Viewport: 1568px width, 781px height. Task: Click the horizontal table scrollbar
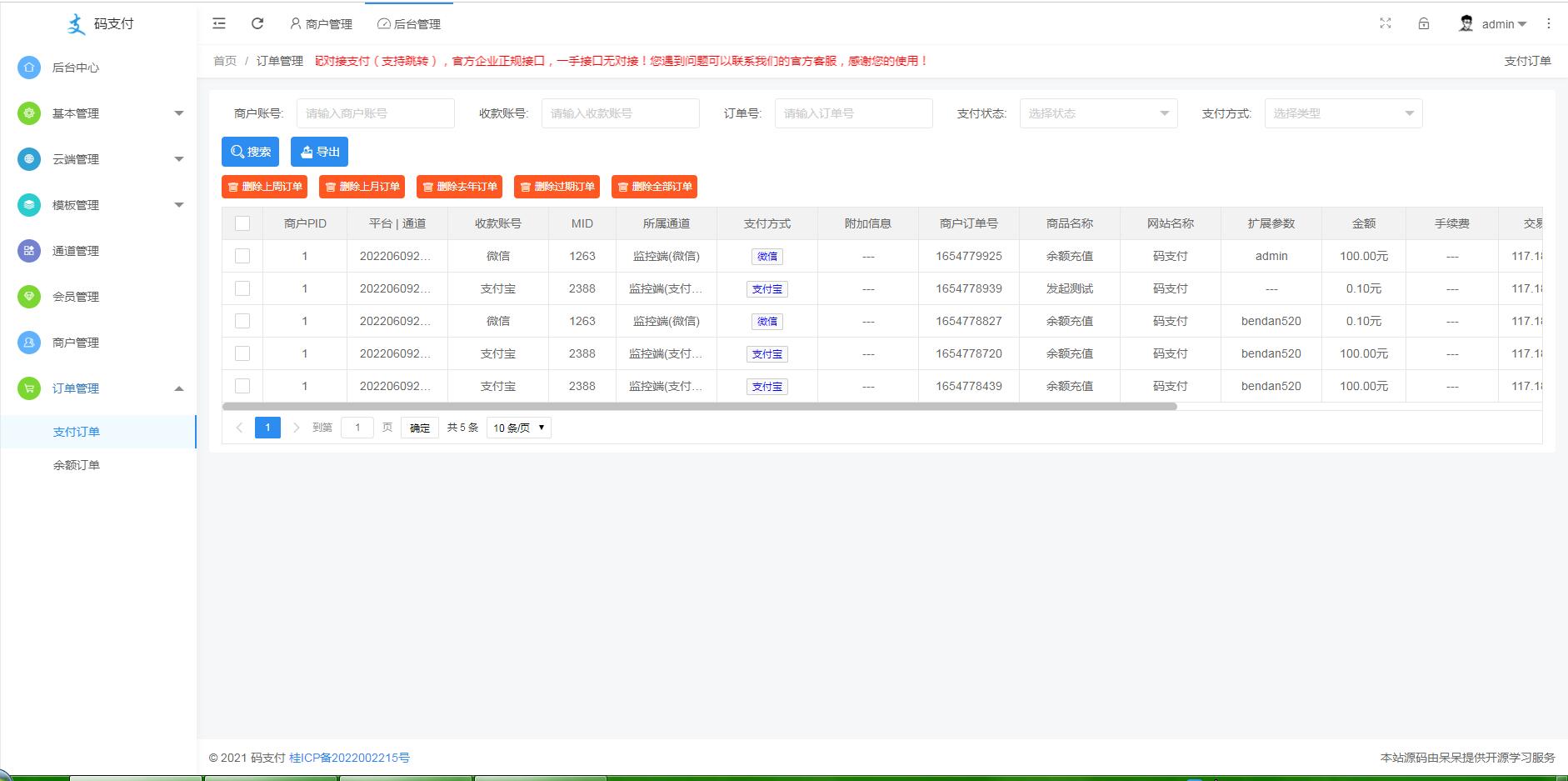(699, 407)
